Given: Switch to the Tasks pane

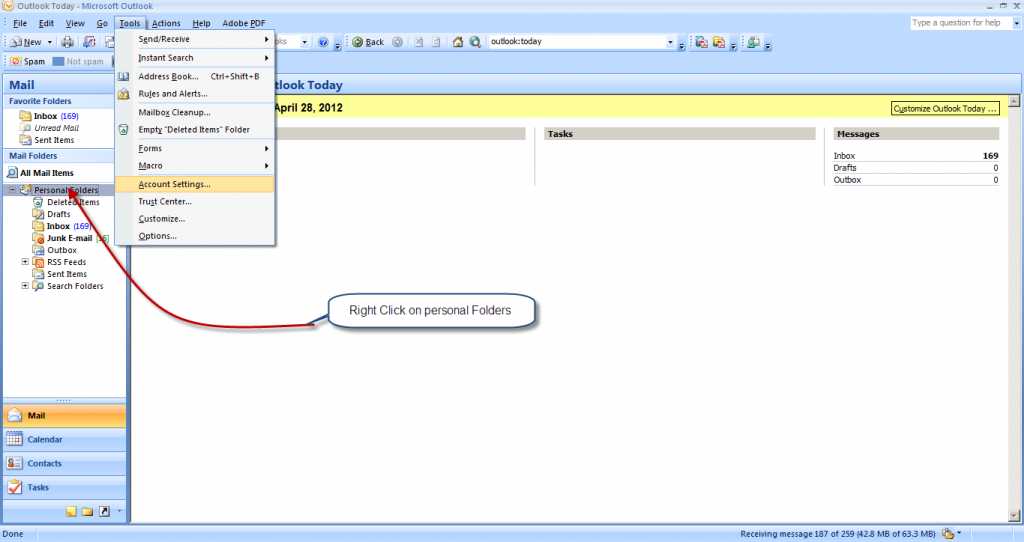Looking at the screenshot, I should pos(65,487).
